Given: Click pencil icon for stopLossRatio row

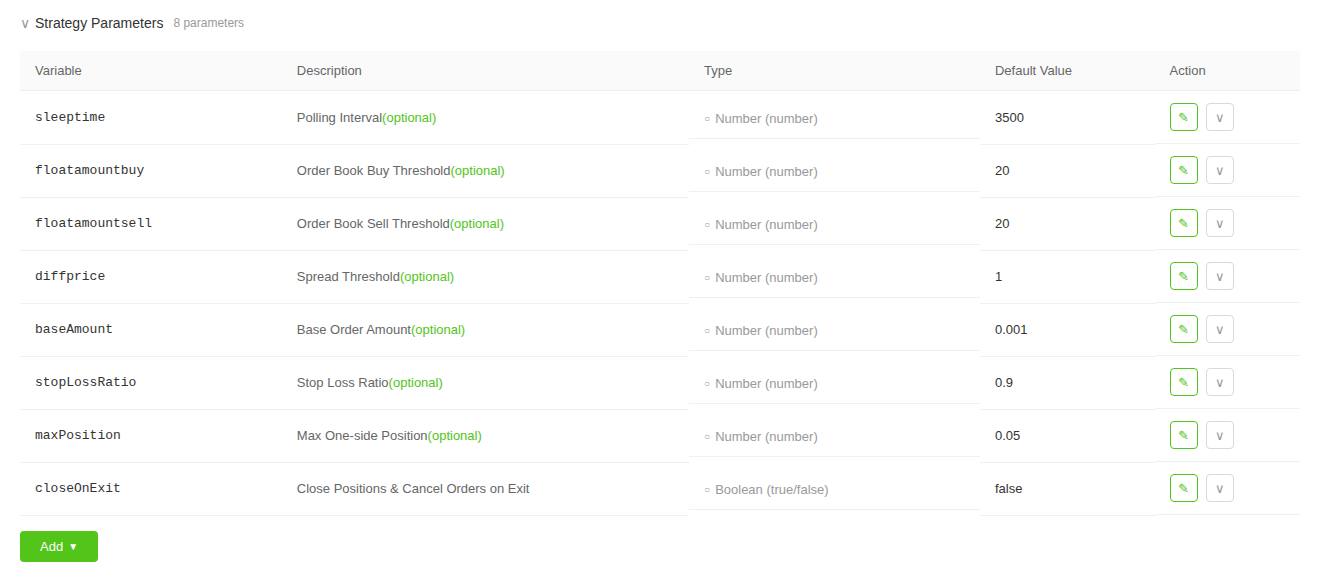Looking at the screenshot, I should coord(1183,382).
